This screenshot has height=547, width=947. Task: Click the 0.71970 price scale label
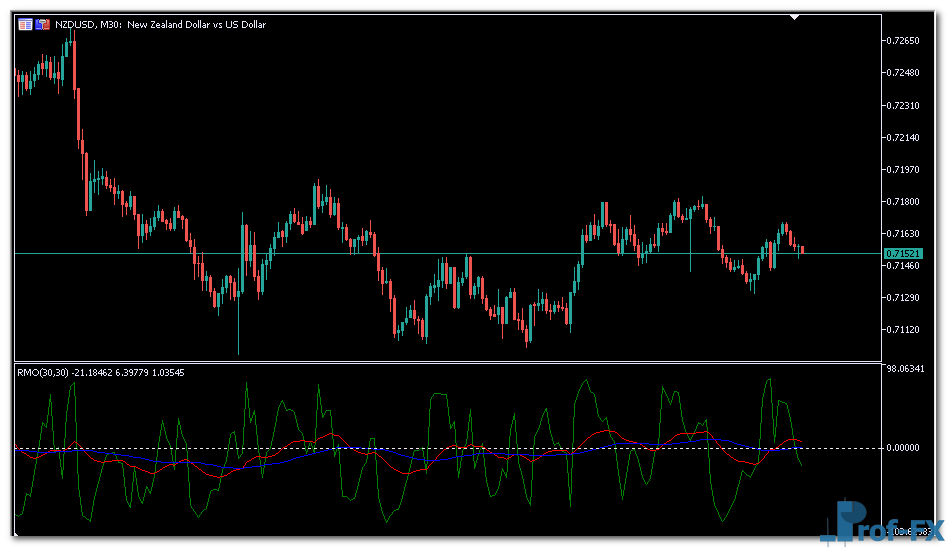(905, 169)
